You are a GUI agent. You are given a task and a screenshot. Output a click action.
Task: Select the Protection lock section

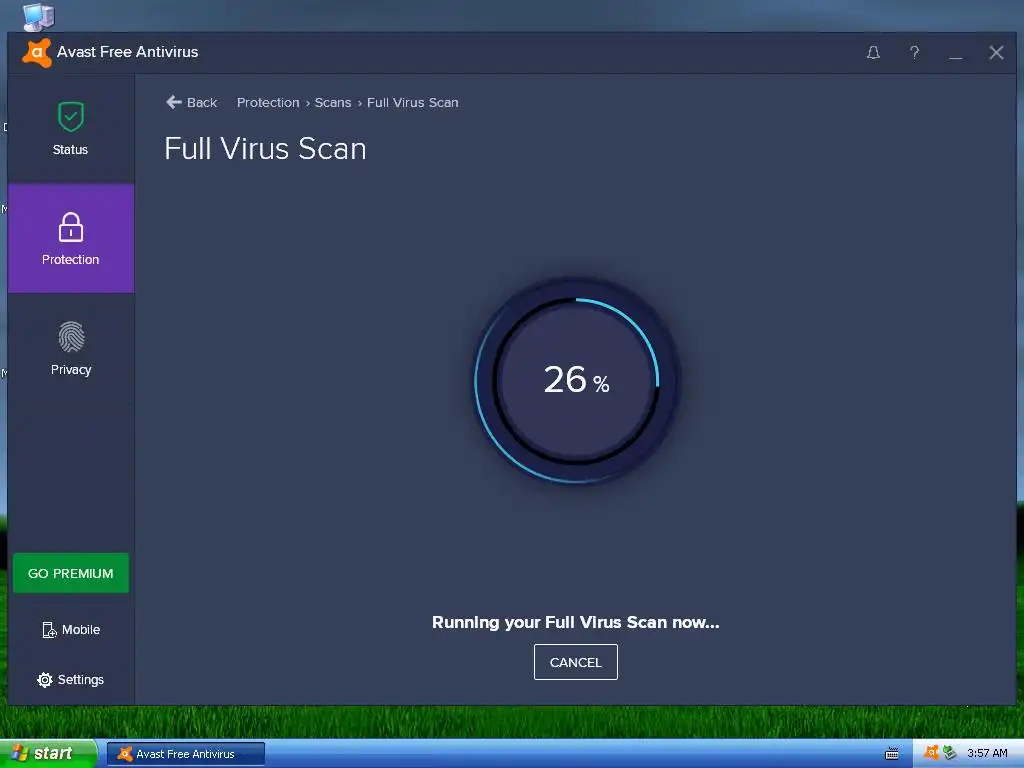point(71,238)
